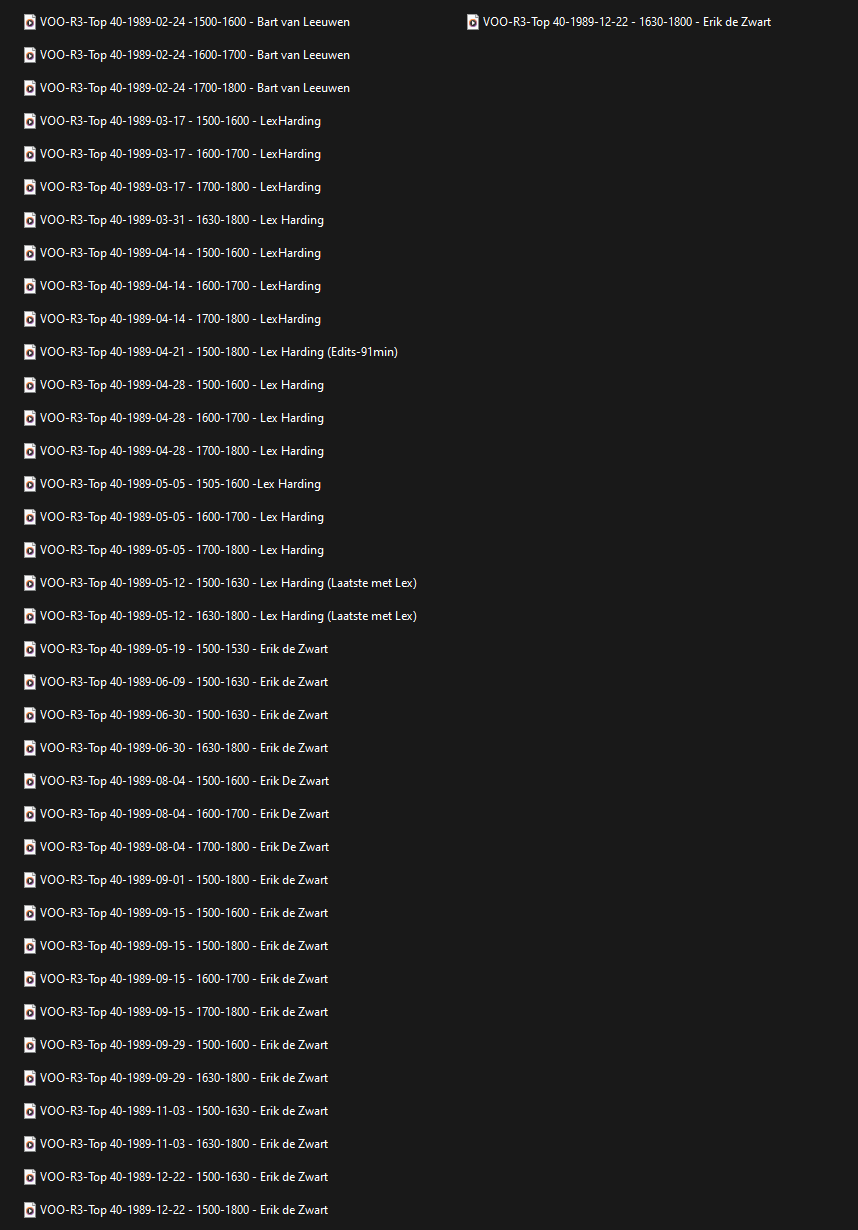This screenshot has width=858, height=1230.
Task: Click file icon for 1989-06-09 1500-1630 recording
Action: click(x=30, y=682)
